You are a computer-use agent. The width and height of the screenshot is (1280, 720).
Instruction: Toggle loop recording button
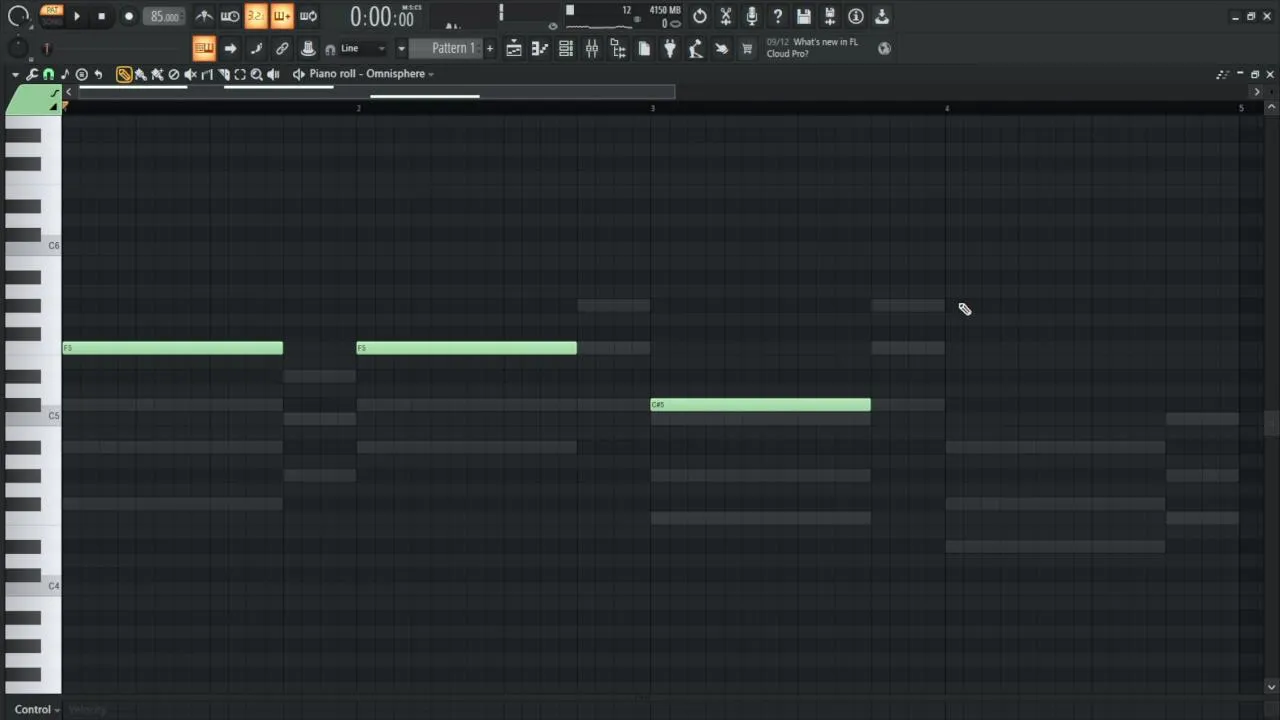pos(309,16)
